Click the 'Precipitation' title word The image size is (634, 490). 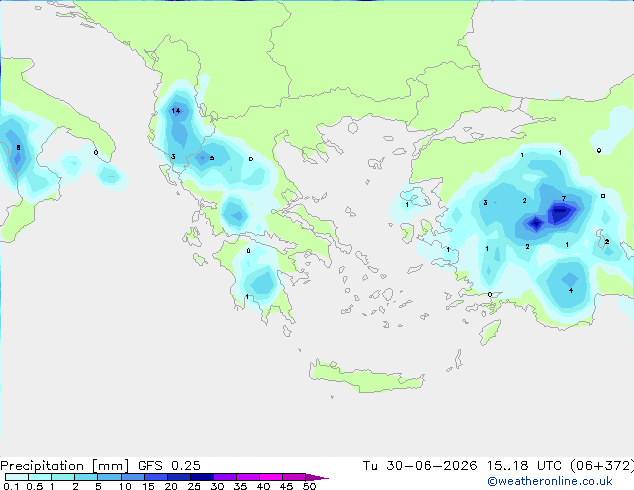click(x=42, y=466)
